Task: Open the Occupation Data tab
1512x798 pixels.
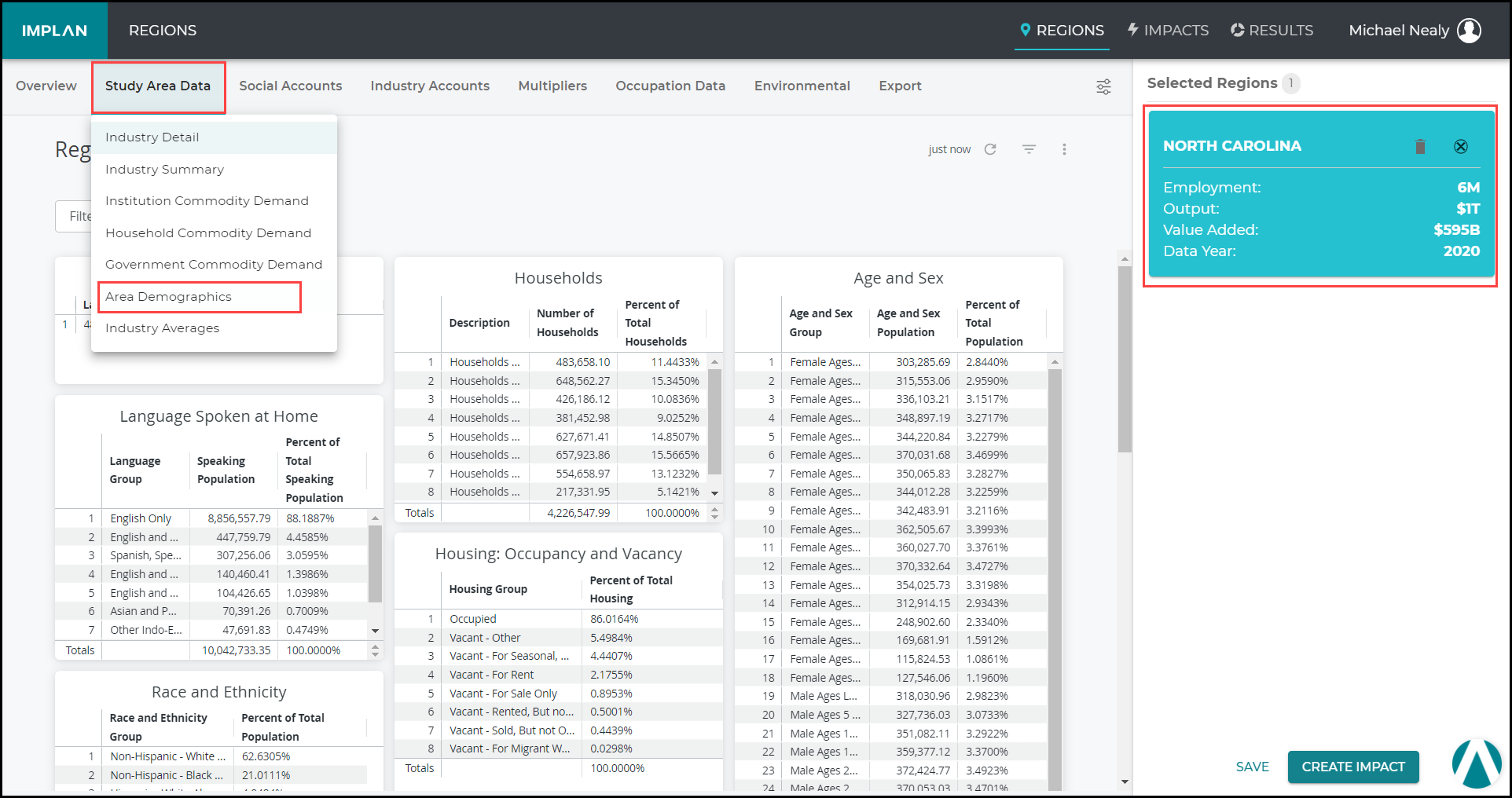Action: 670,86
